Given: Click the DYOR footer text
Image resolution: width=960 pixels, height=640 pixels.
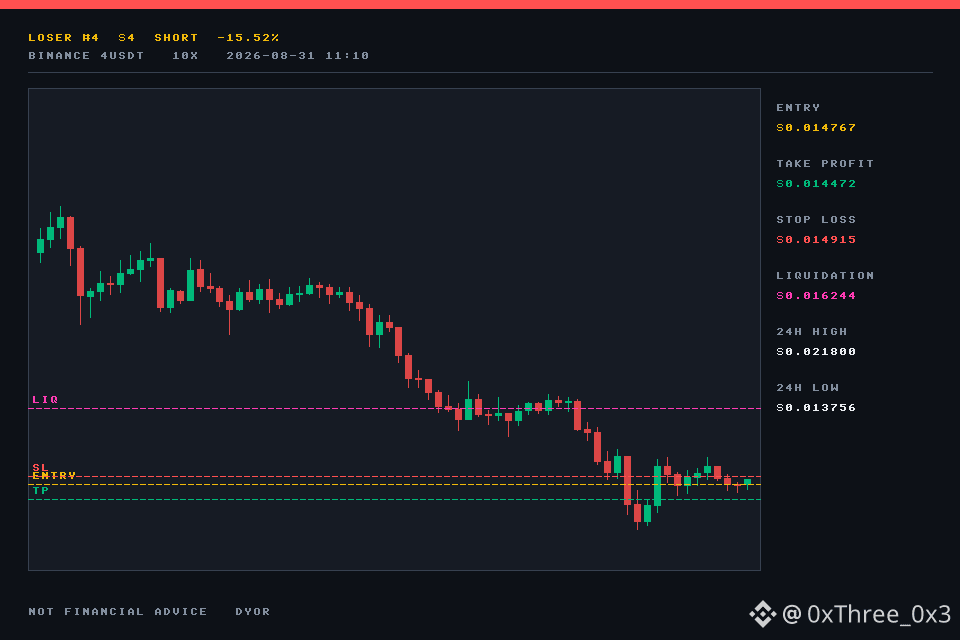Looking at the screenshot, I should coord(253,612).
